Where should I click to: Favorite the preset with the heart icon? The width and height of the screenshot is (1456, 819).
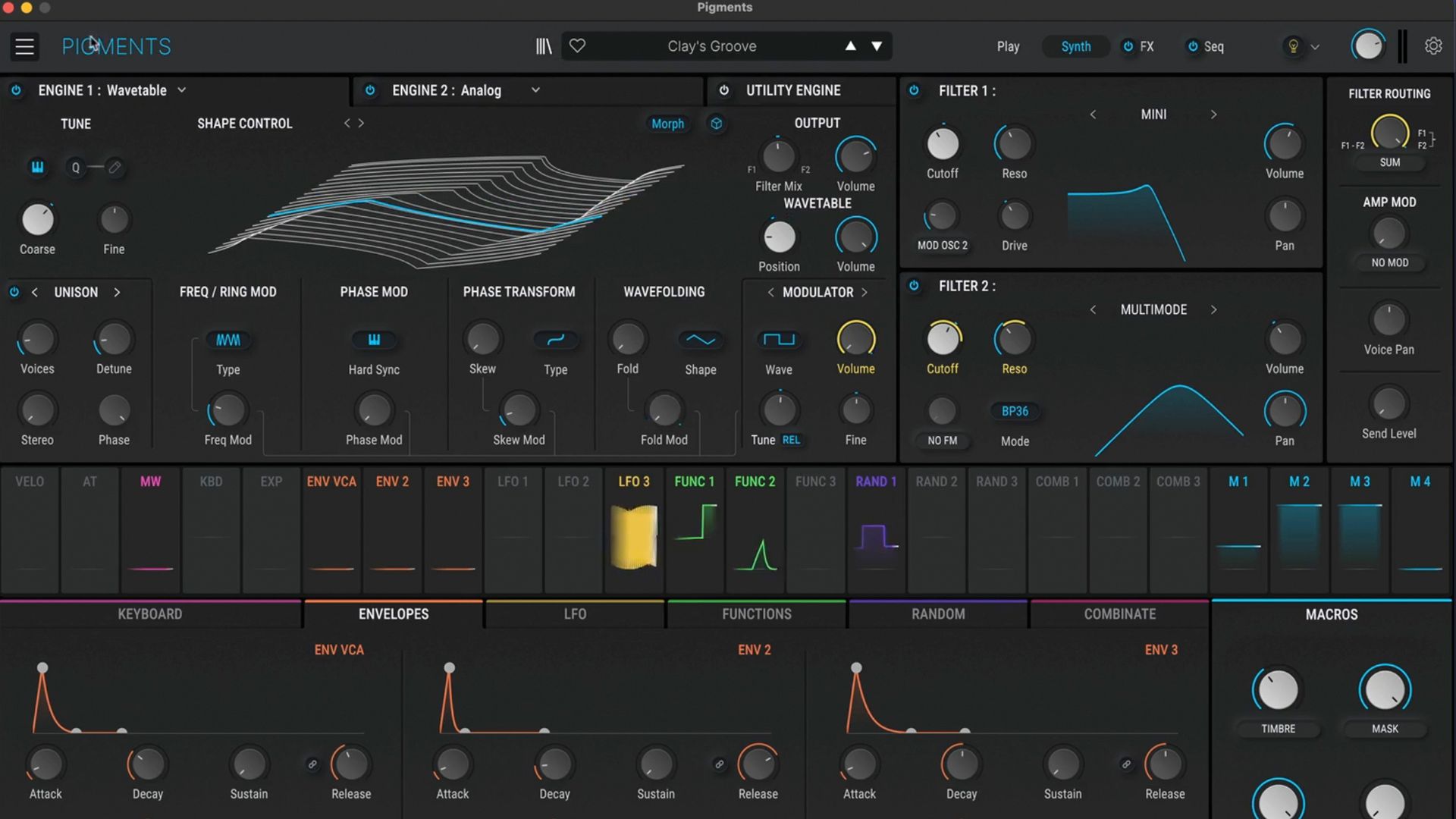577,45
